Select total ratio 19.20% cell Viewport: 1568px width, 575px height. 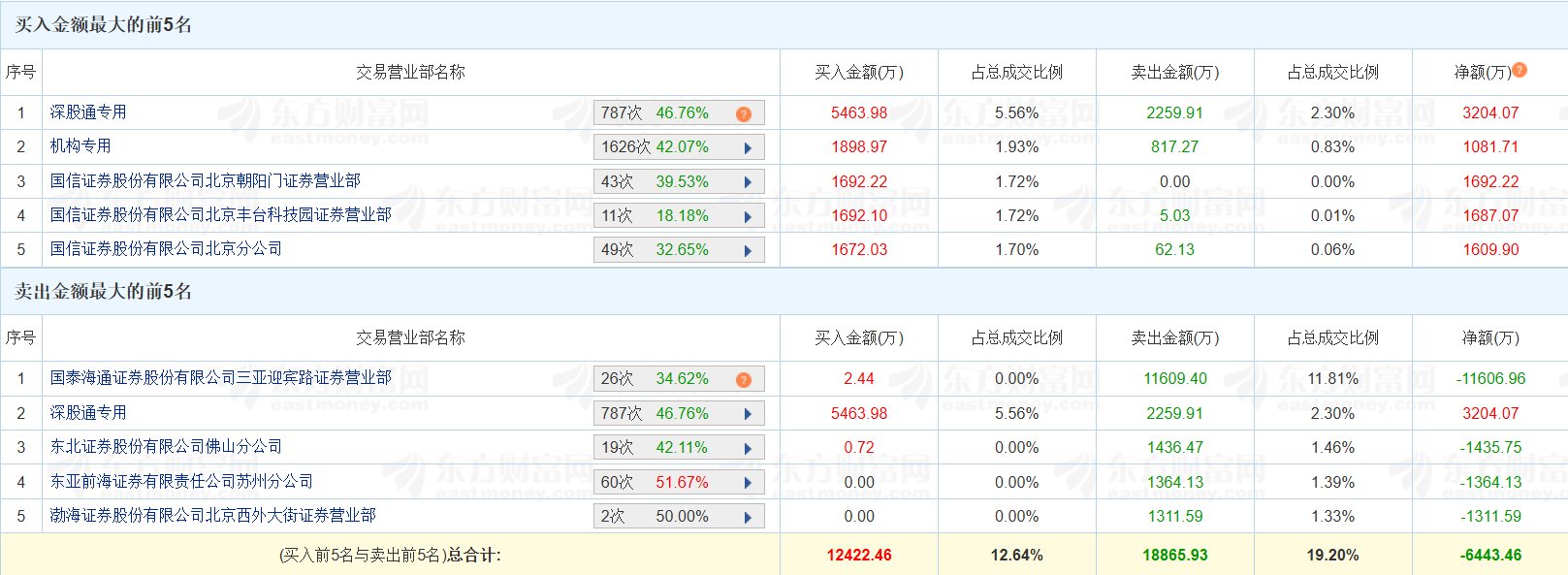1333,556
